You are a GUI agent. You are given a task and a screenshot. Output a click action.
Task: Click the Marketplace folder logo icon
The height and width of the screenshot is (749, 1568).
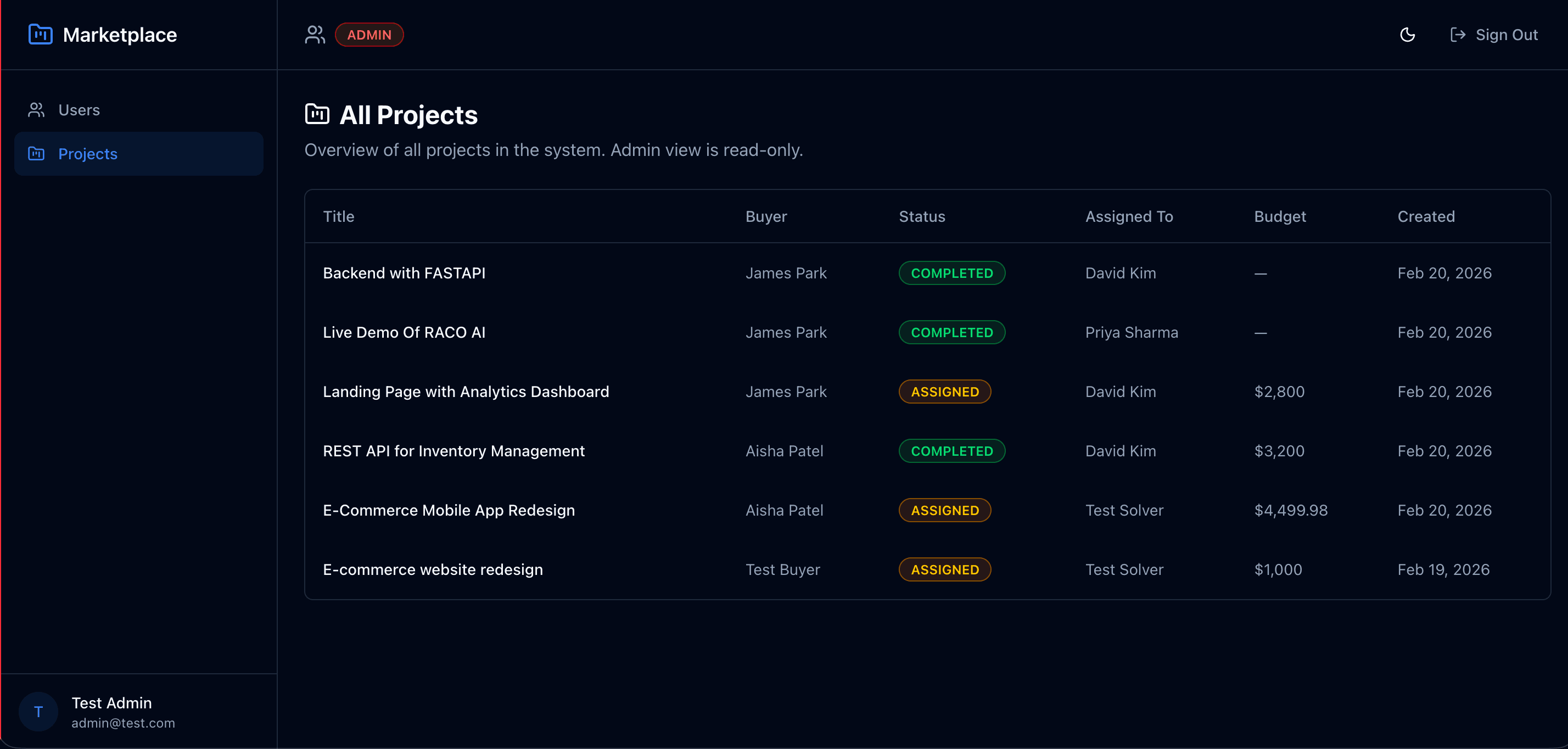coord(40,35)
